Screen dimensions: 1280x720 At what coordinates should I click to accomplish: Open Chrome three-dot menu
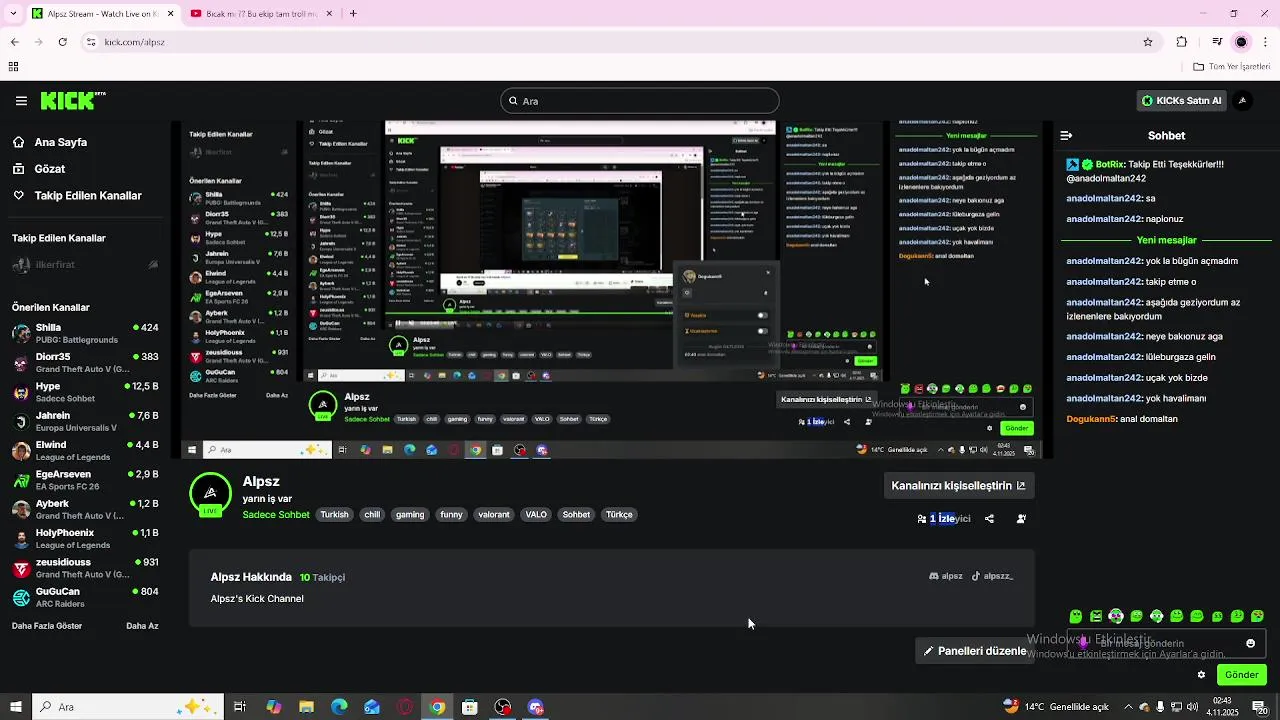point(1267,42)
